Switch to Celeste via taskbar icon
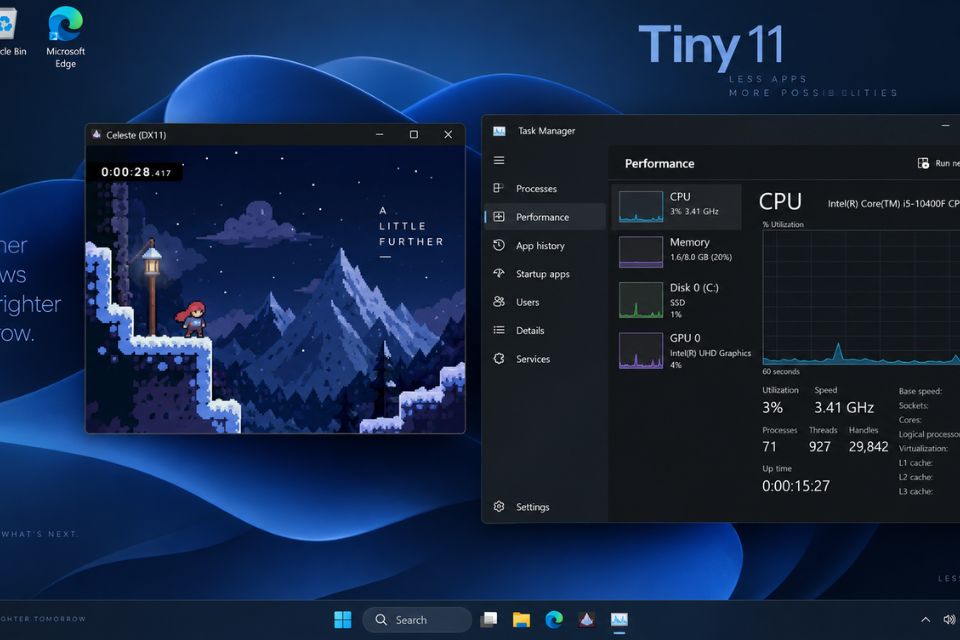Image resolution: width=960 pixels, height=640 pixels. 587,620
